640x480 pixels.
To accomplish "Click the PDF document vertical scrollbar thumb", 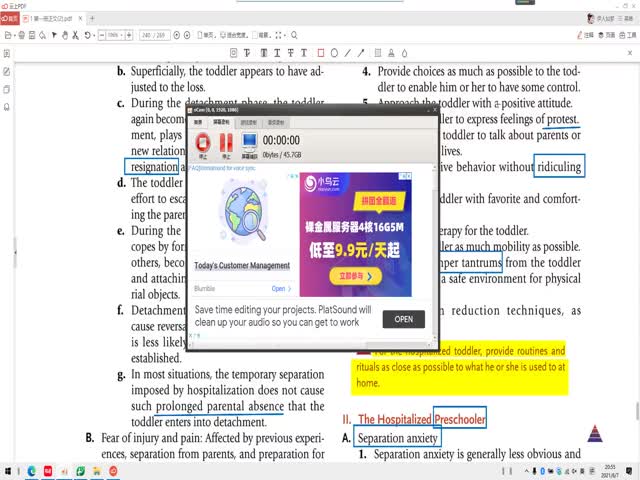I will 637,411.
